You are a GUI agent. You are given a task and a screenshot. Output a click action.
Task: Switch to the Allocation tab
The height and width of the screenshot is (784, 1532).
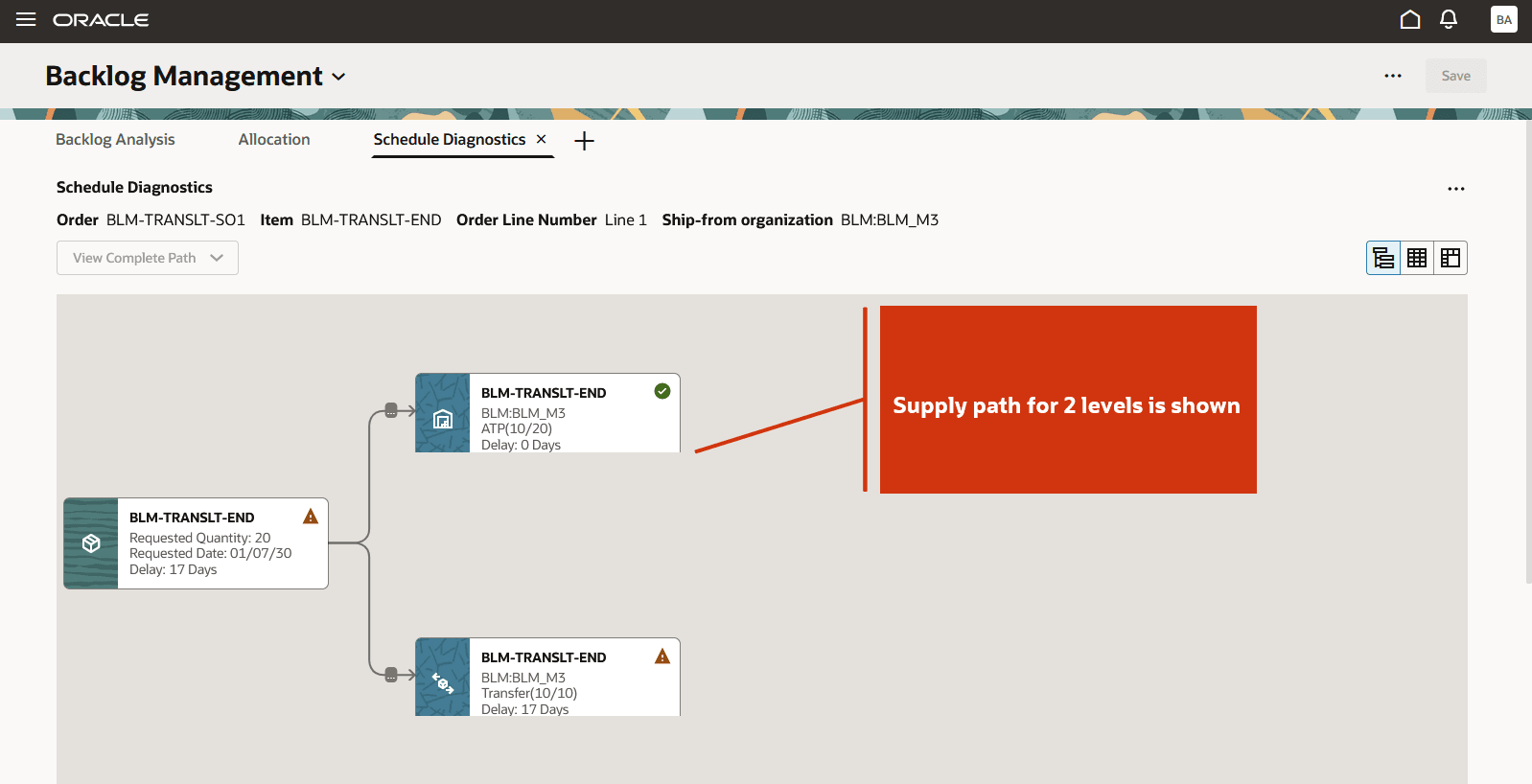(x=274, y=139)
